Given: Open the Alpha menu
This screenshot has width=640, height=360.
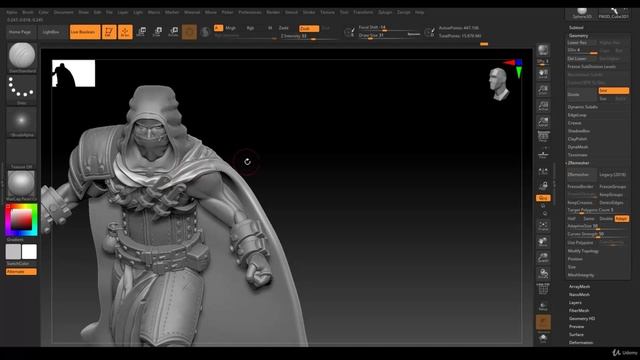Looking at the screenshot, I should pyautogui.click(x=12, y=12).
